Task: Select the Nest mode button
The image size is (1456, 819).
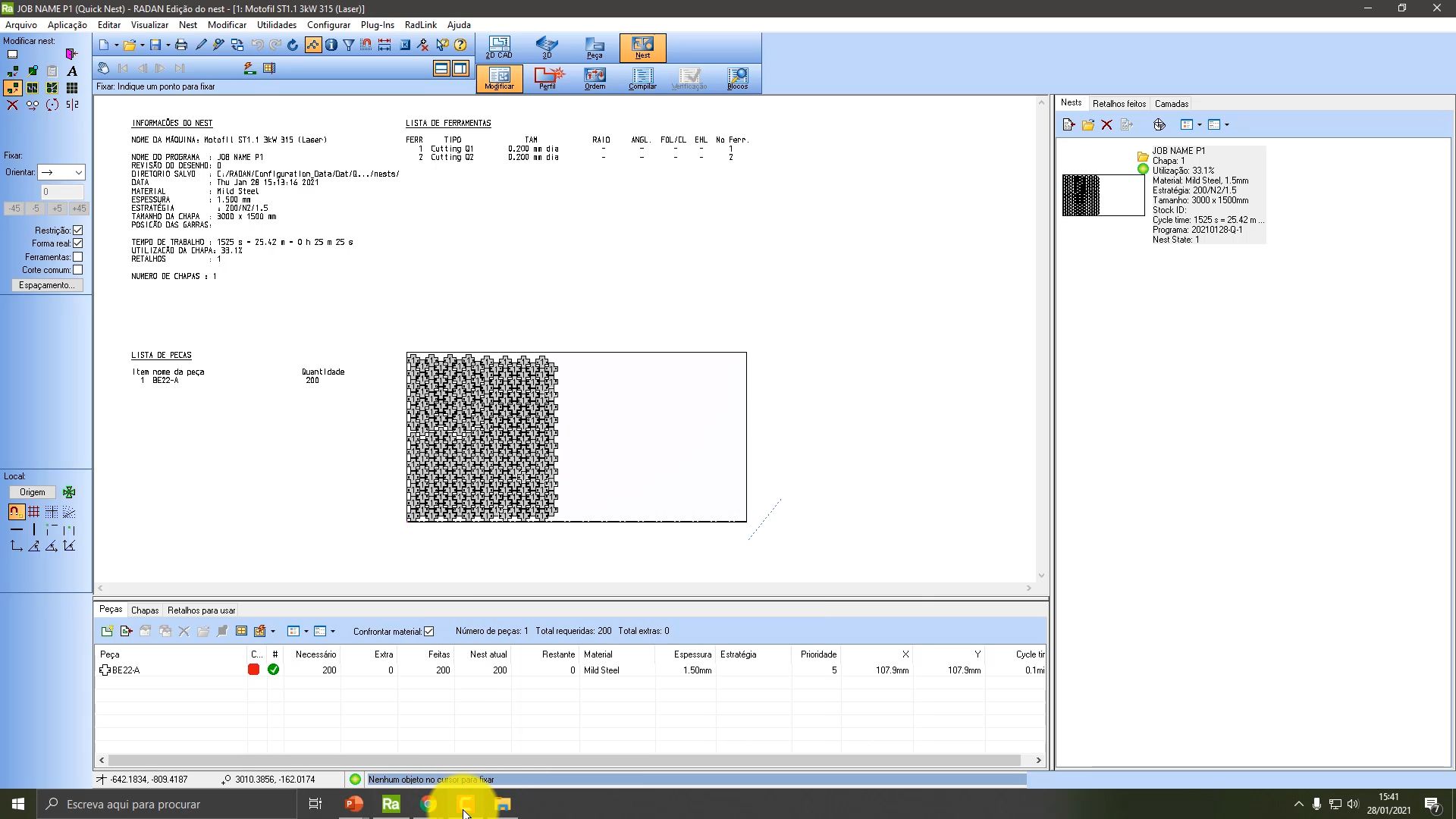Action: (x=642, y=47)
